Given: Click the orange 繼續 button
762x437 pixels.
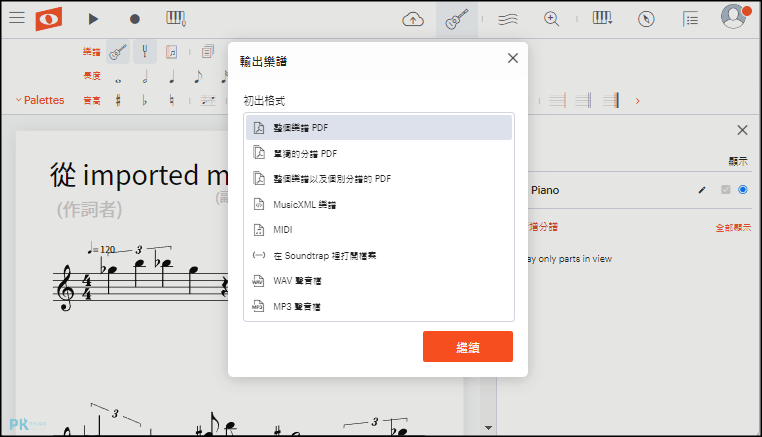Looking at the screenshot, I should tap(468, 347).
